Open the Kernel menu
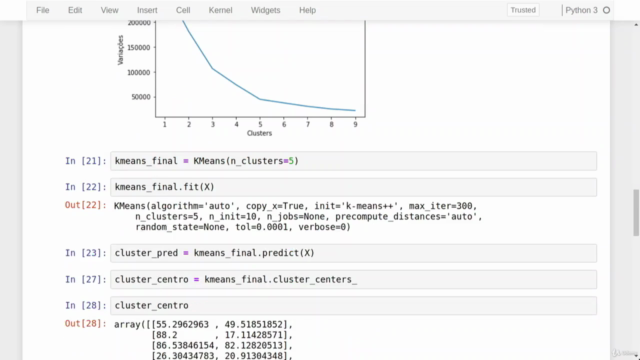640x360 pixels. 220,10
